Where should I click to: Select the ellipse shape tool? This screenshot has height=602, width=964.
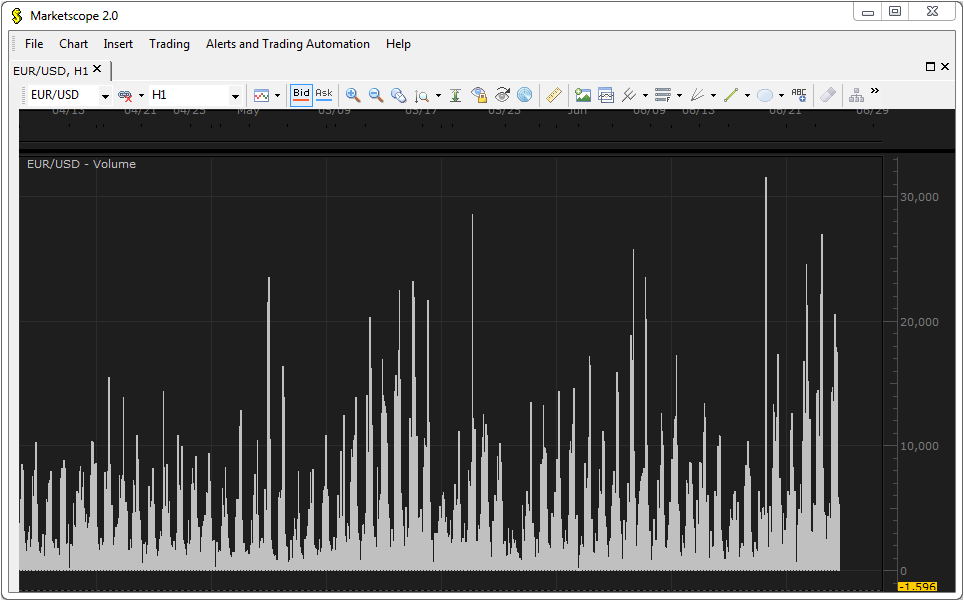click(765, 95)
